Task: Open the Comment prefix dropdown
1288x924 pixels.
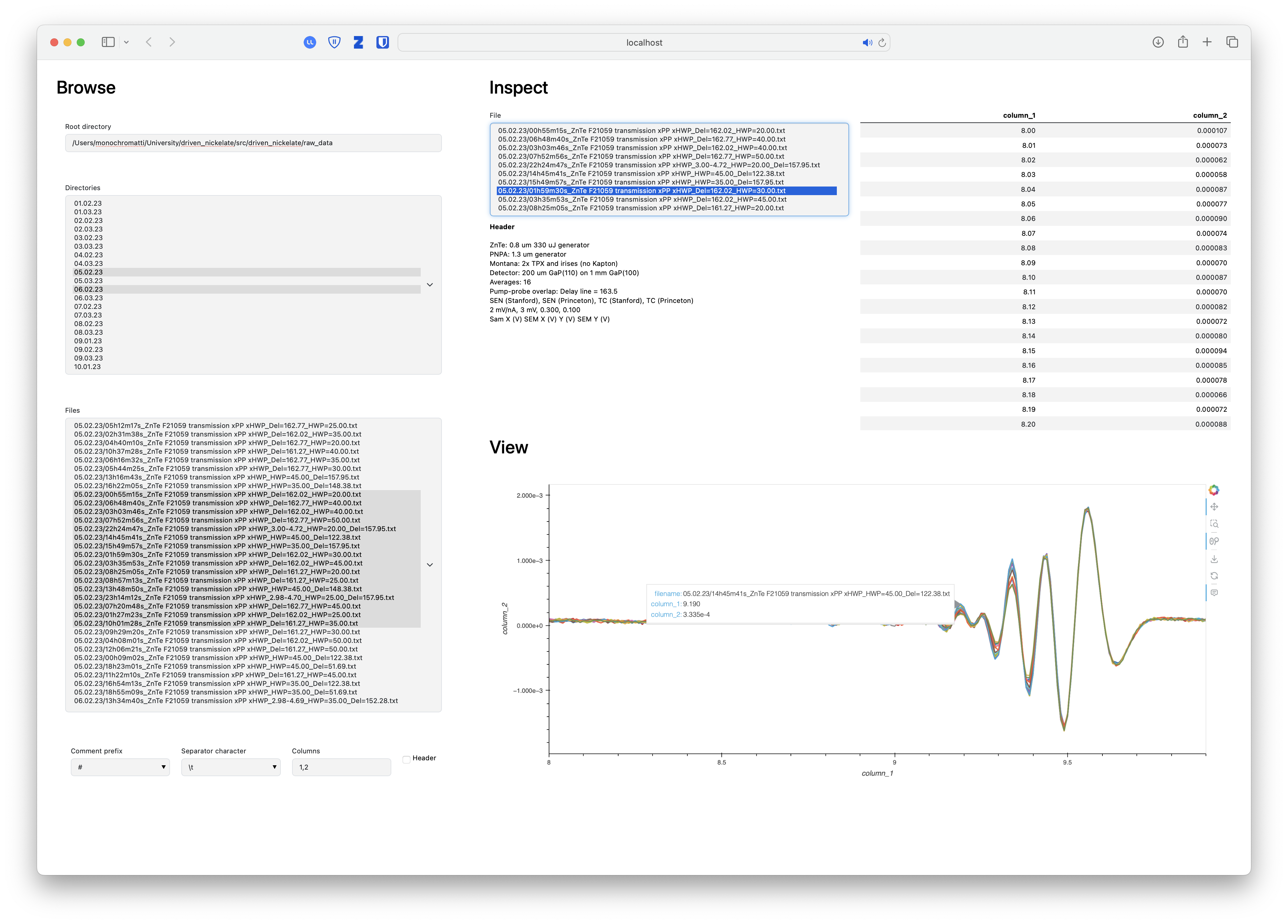Action: pos(120,767)
